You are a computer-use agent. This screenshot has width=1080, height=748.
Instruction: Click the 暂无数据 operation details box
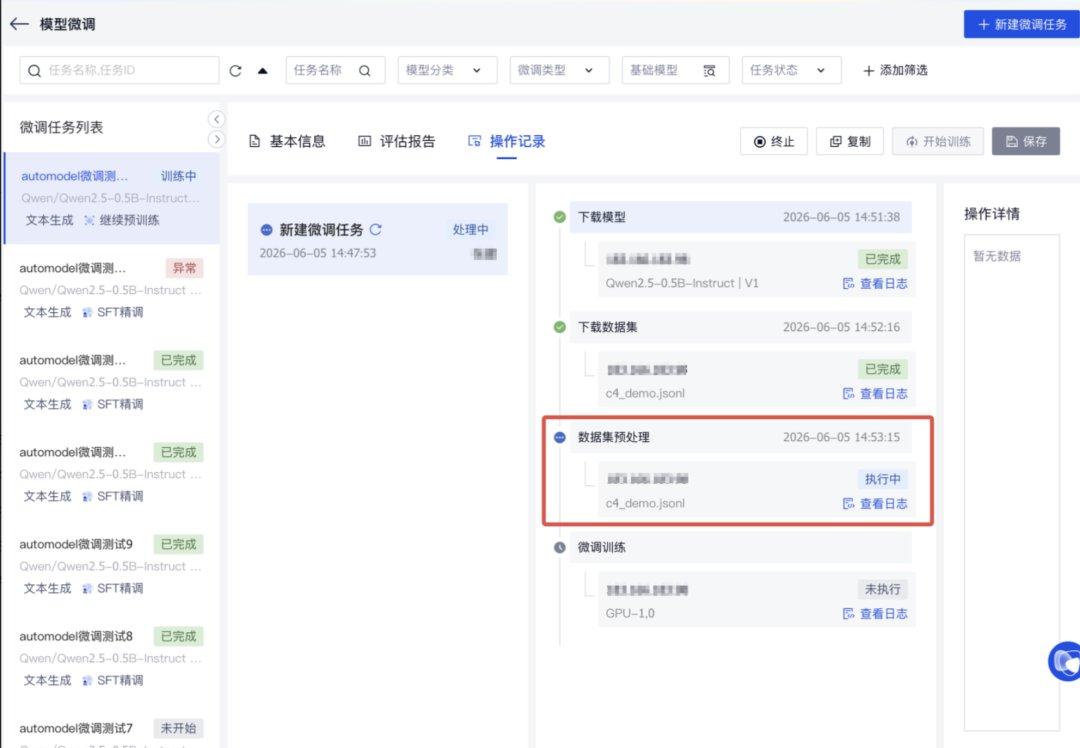click(1011, 482)
